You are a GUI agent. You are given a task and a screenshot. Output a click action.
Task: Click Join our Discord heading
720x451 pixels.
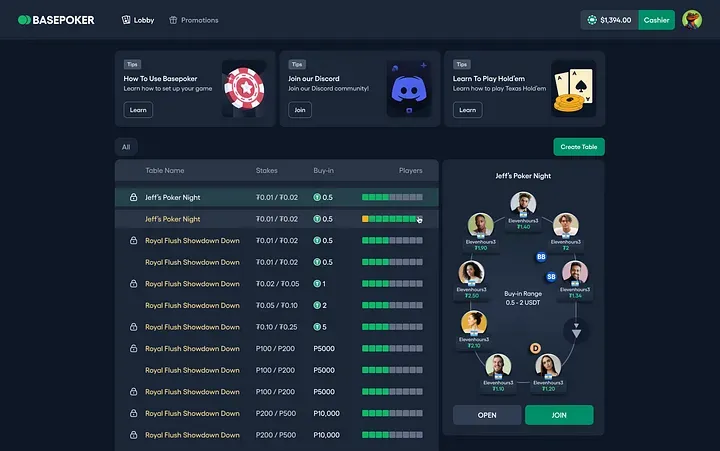pyautogui.click(x=314, y=79)
